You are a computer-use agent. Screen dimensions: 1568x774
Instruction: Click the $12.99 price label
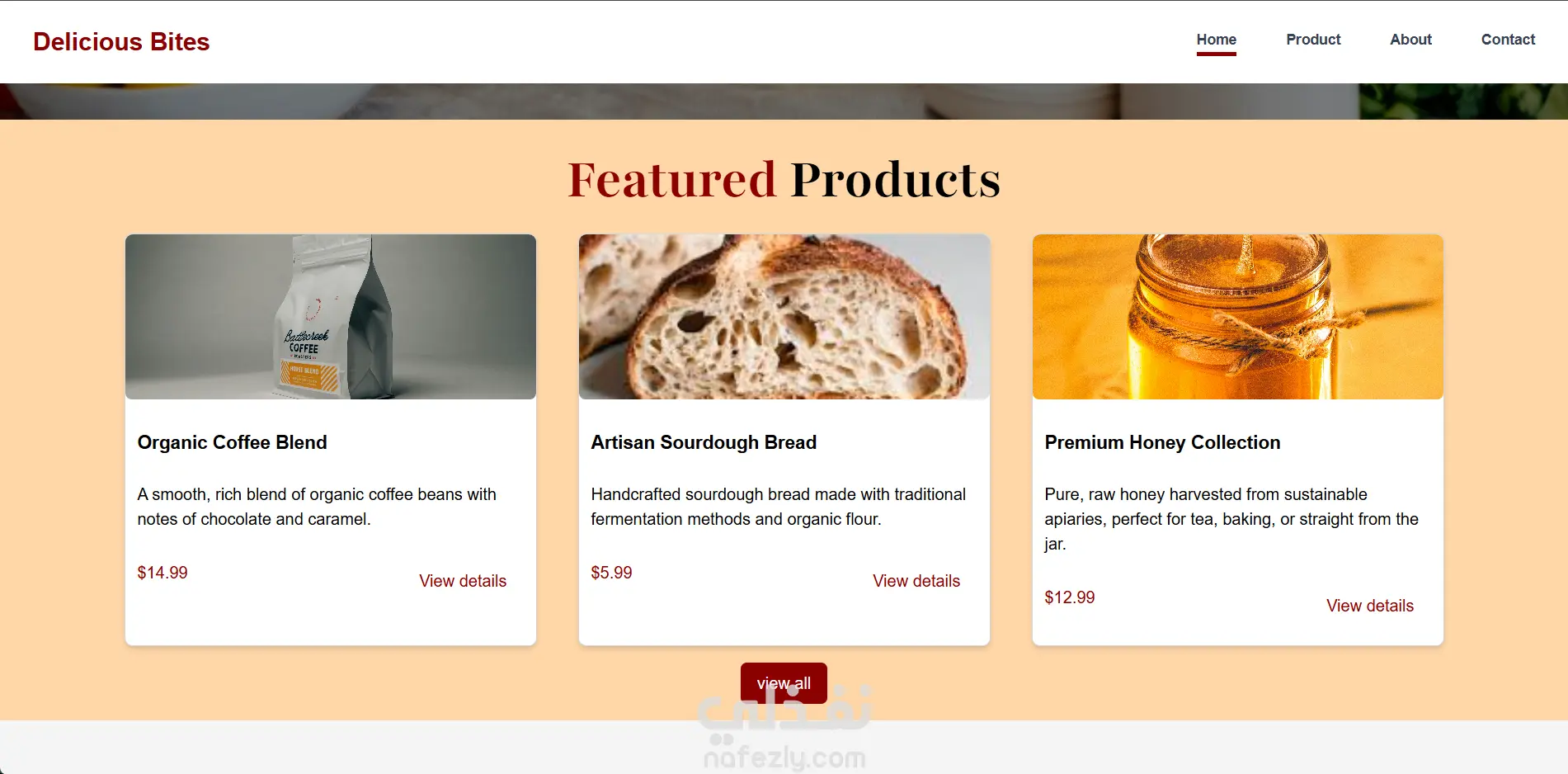[x=1070, y=597]
